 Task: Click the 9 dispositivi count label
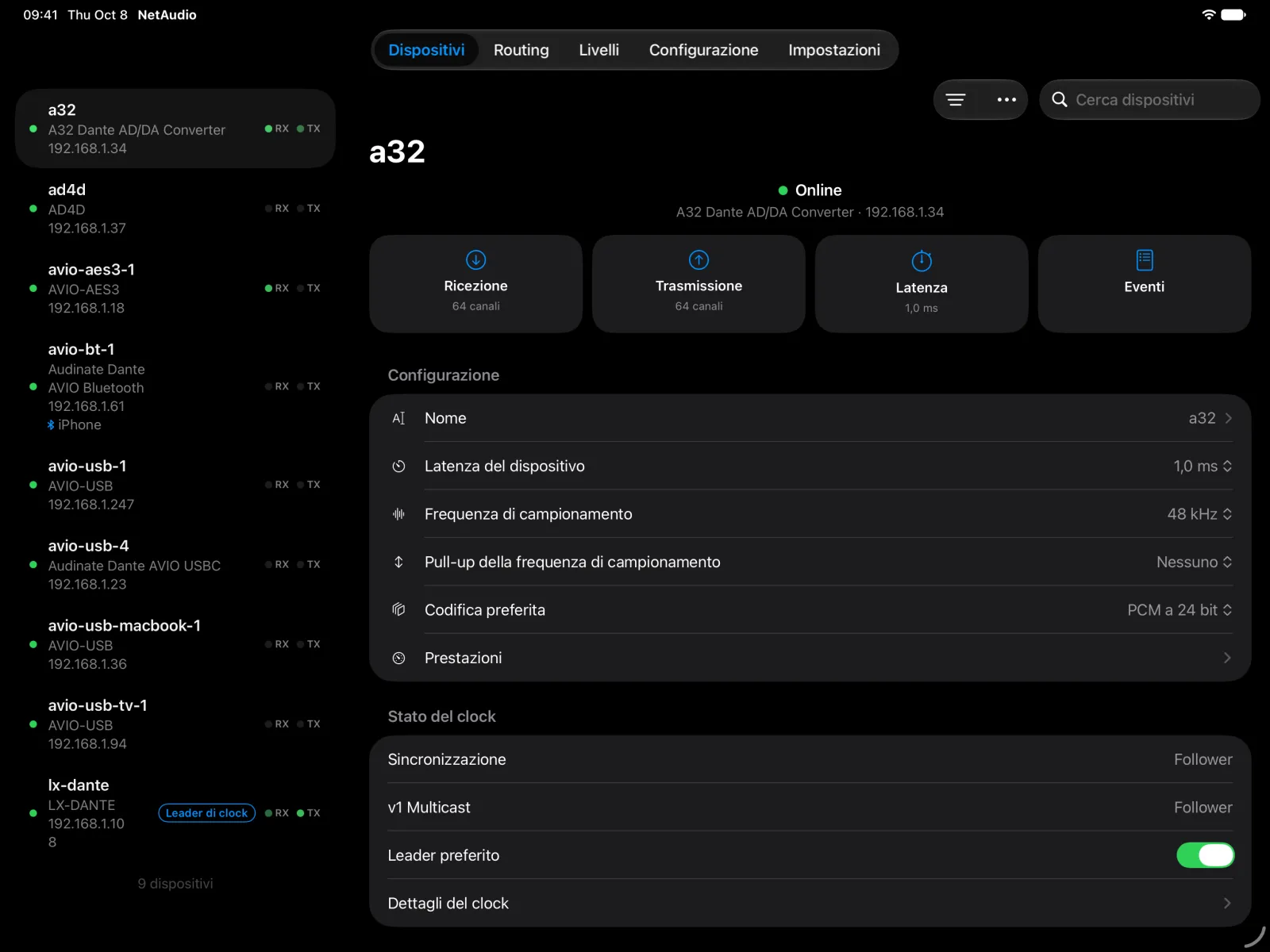point(175,884)
